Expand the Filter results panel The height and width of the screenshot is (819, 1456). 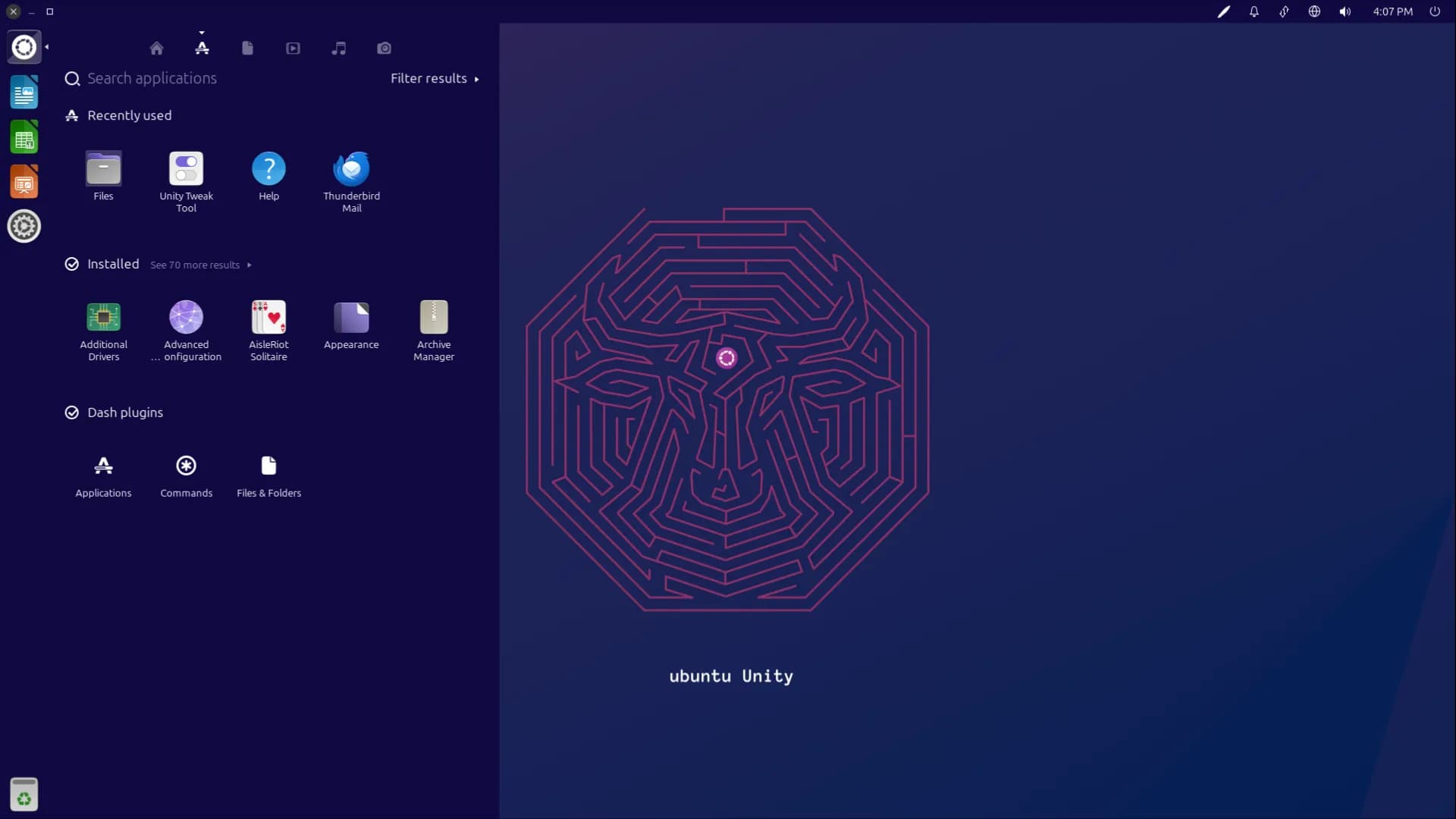434,78
